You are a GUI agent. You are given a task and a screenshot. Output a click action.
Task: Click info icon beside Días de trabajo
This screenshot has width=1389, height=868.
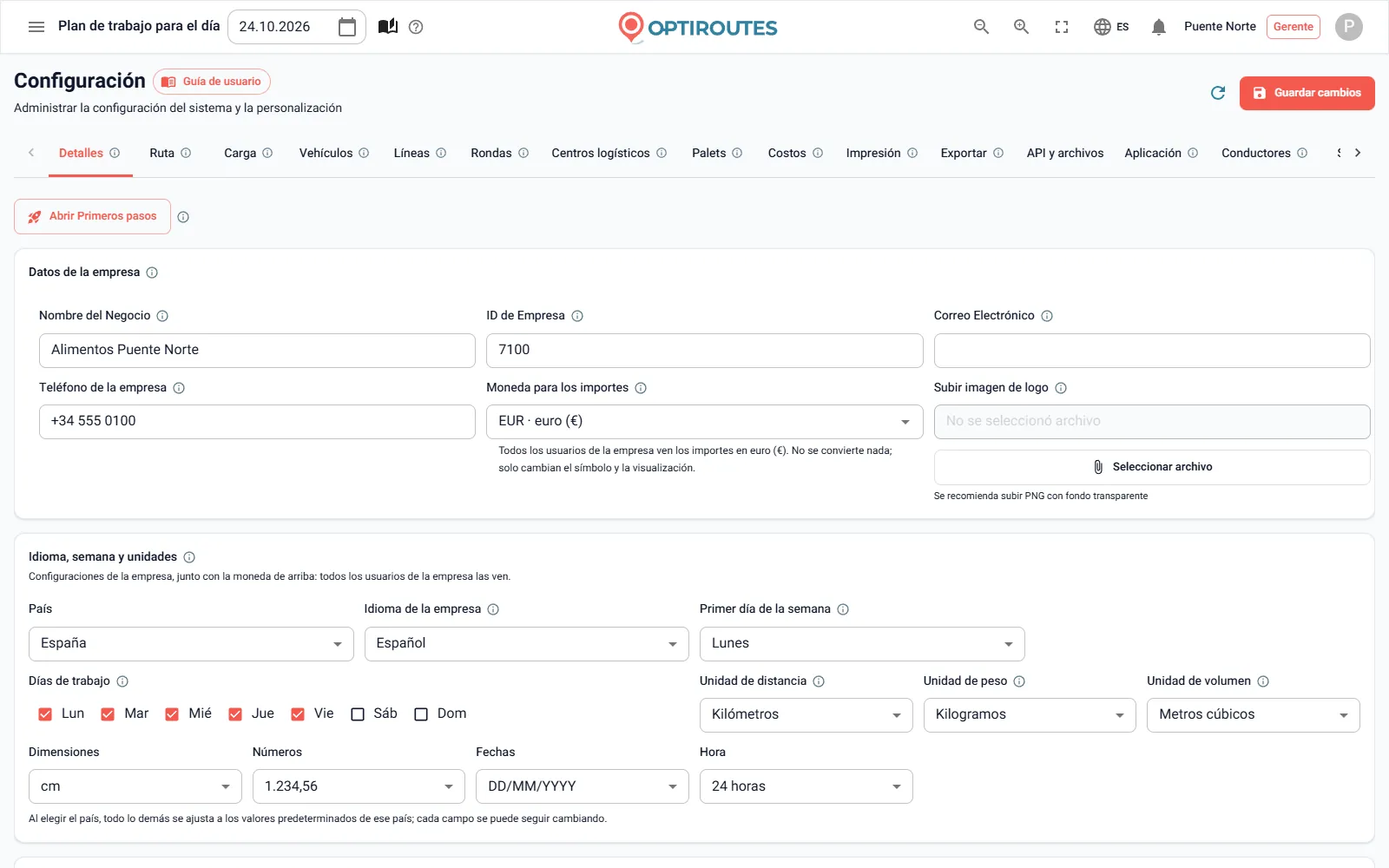[122, 681]
